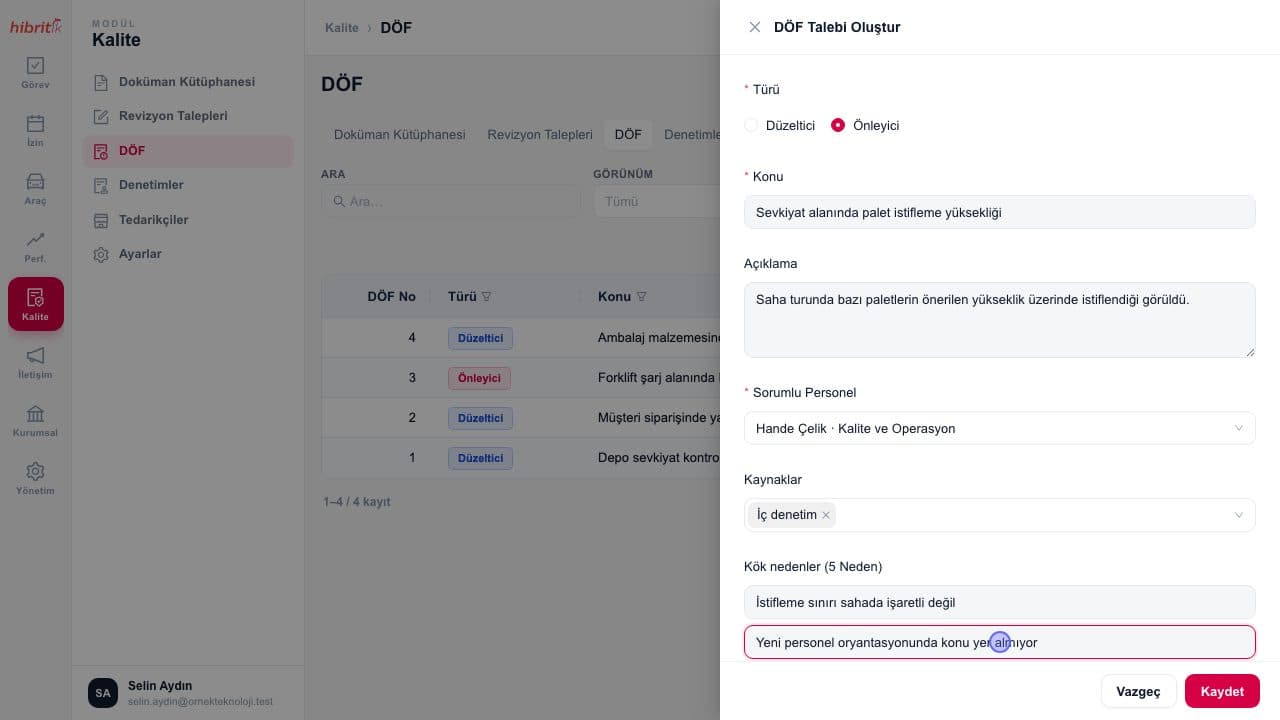Click 'Depo sevkiyat kontro' row text
The height and width of the screenshot is (720, 1280).
coord(658,458)
